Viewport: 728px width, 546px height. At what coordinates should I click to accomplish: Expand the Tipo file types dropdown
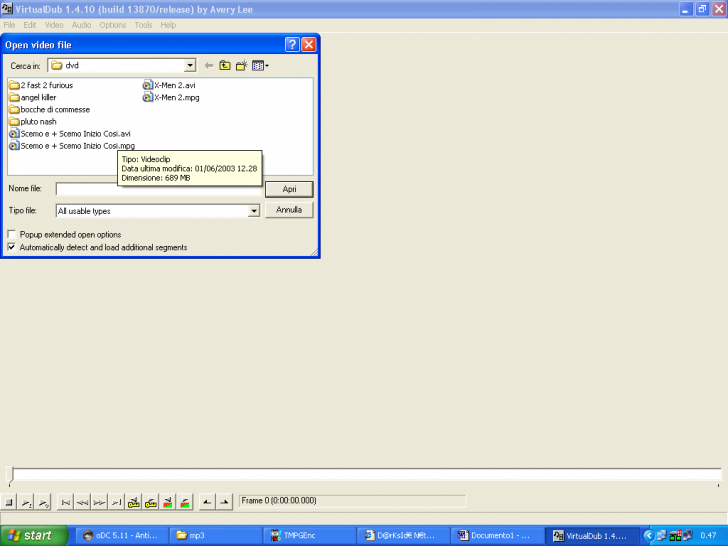(254, 211)
